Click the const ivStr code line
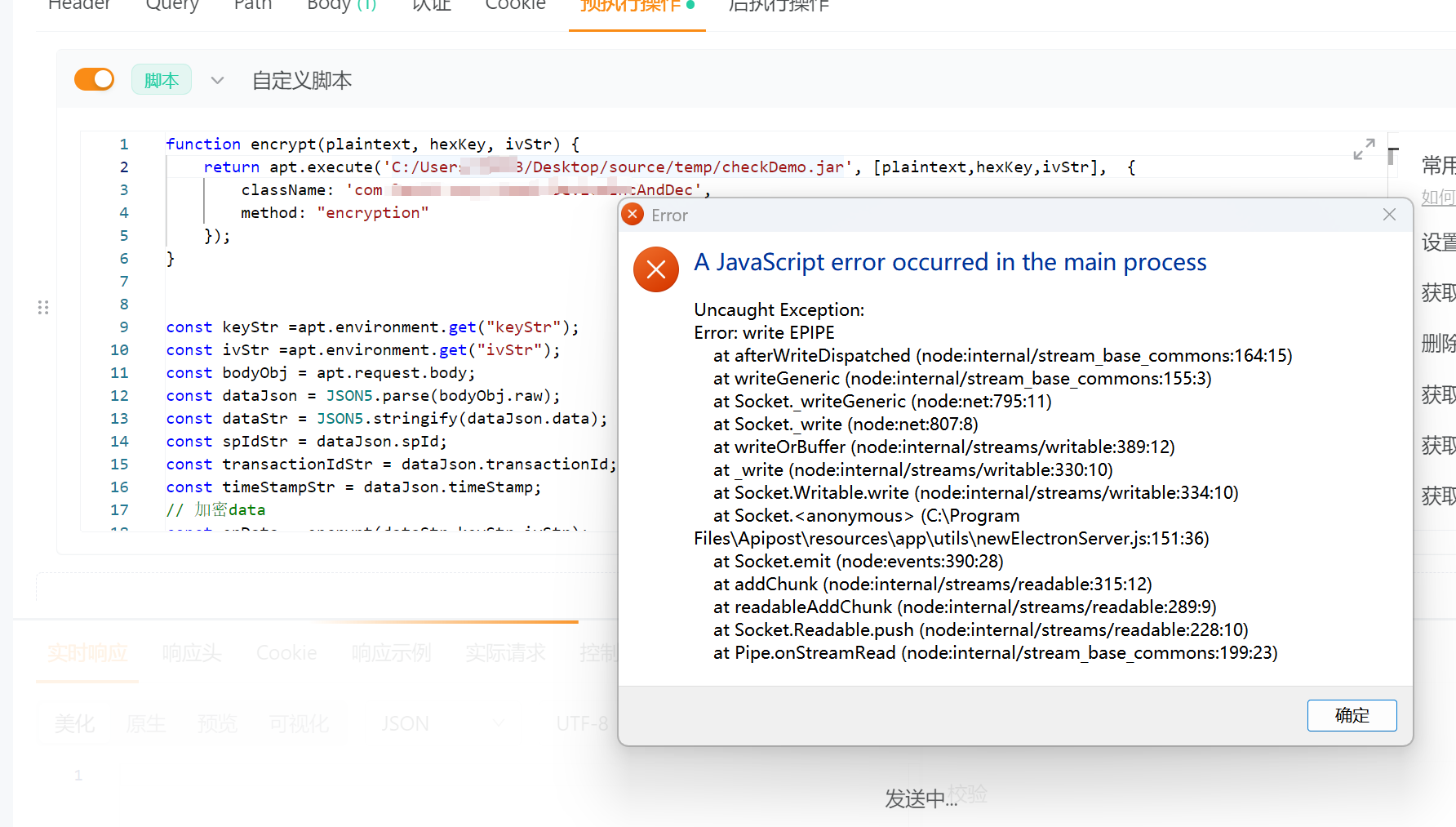The width and height of the screenshot is (1456, 827). [363, 350]
